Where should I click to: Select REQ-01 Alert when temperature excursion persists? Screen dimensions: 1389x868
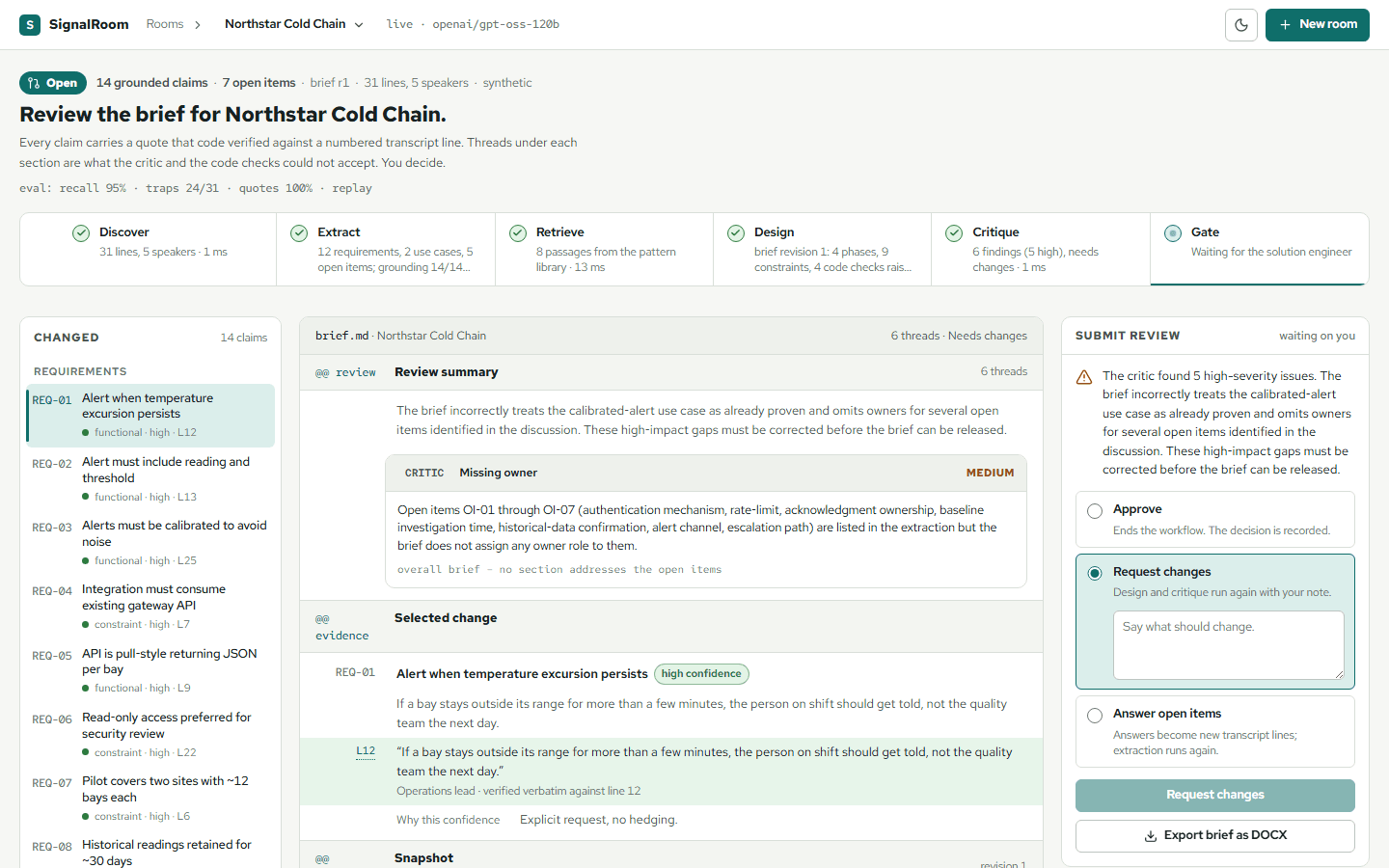click(150, 416)
